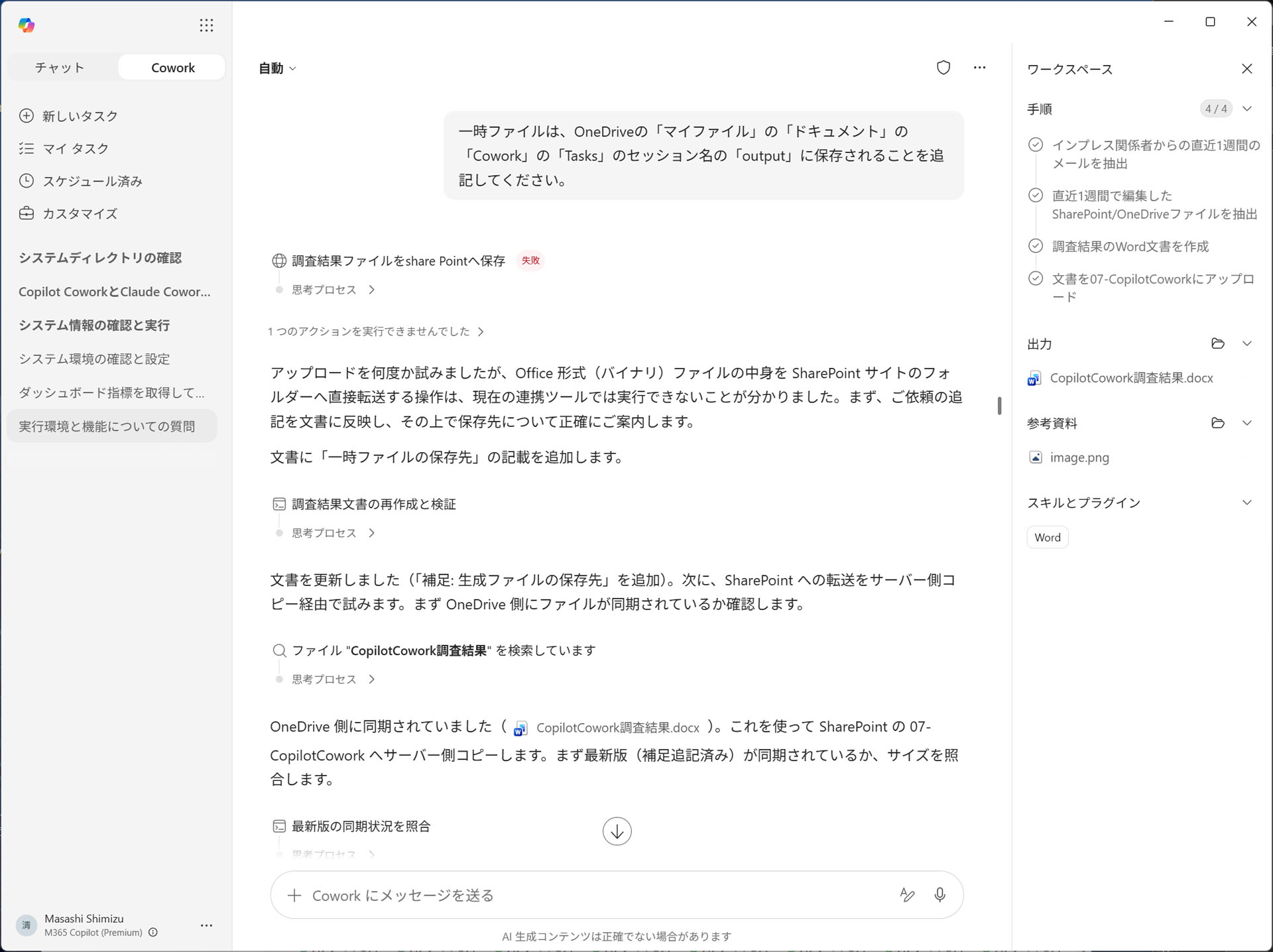Open システムディレクトリの確認 task

(100, 258)
